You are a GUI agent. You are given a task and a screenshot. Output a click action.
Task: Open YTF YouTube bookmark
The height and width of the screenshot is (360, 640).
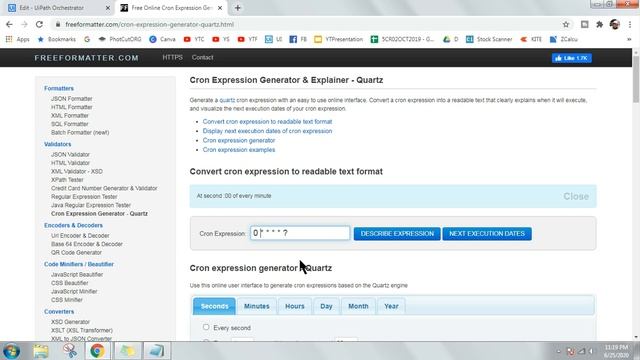click(247, 39)
